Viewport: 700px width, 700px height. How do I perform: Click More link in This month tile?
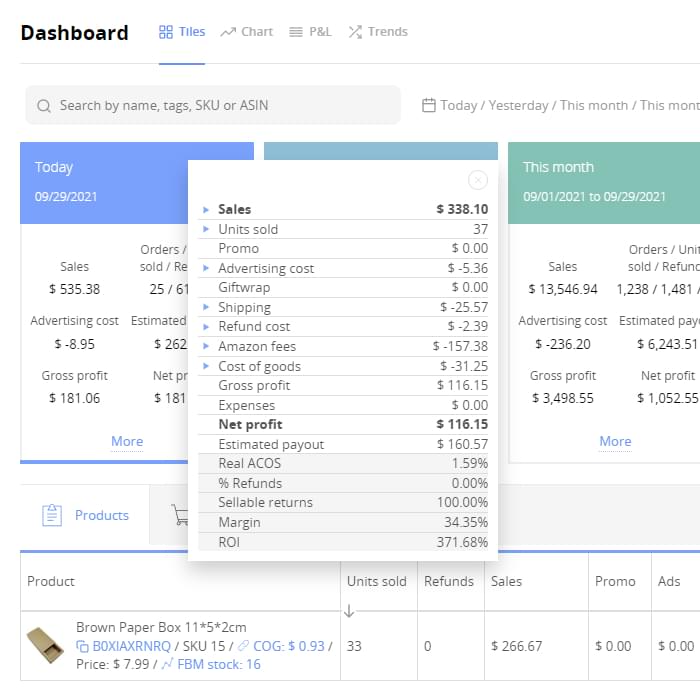click(x=615, y=441)
